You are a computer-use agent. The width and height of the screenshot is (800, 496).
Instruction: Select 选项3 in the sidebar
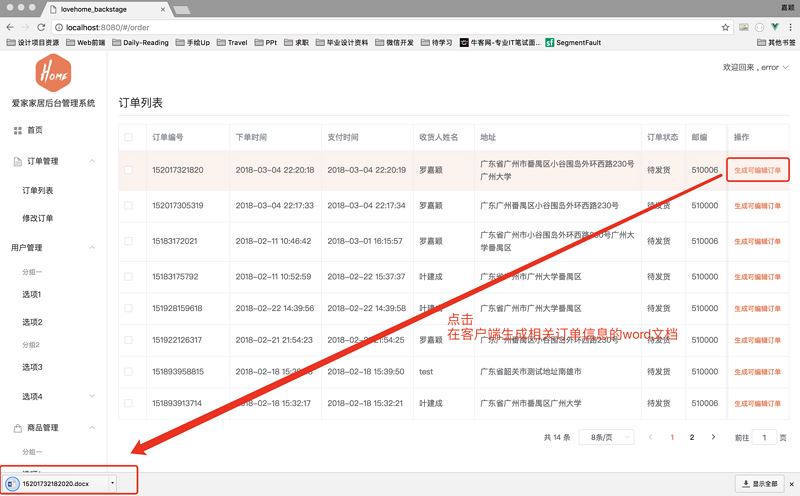(x=32, y=367)
